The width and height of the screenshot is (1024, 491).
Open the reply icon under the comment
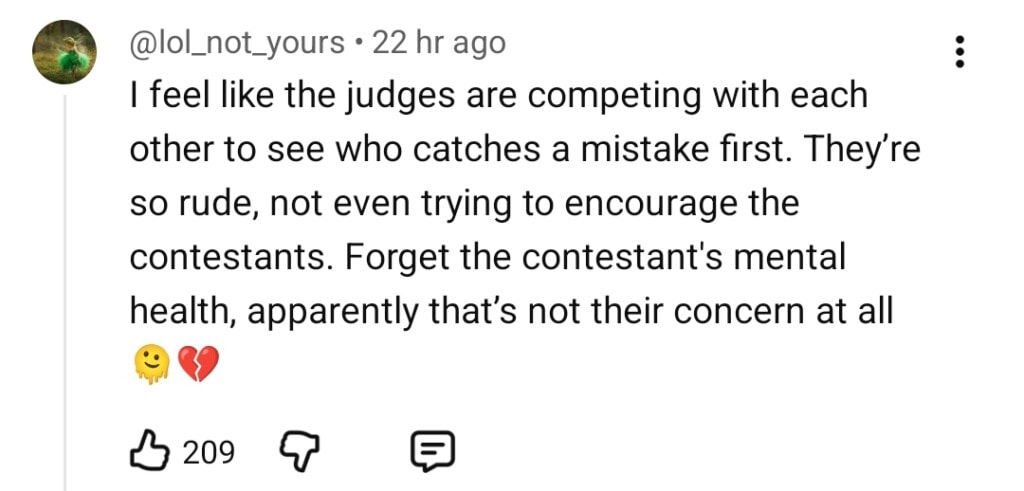[433, 453]
